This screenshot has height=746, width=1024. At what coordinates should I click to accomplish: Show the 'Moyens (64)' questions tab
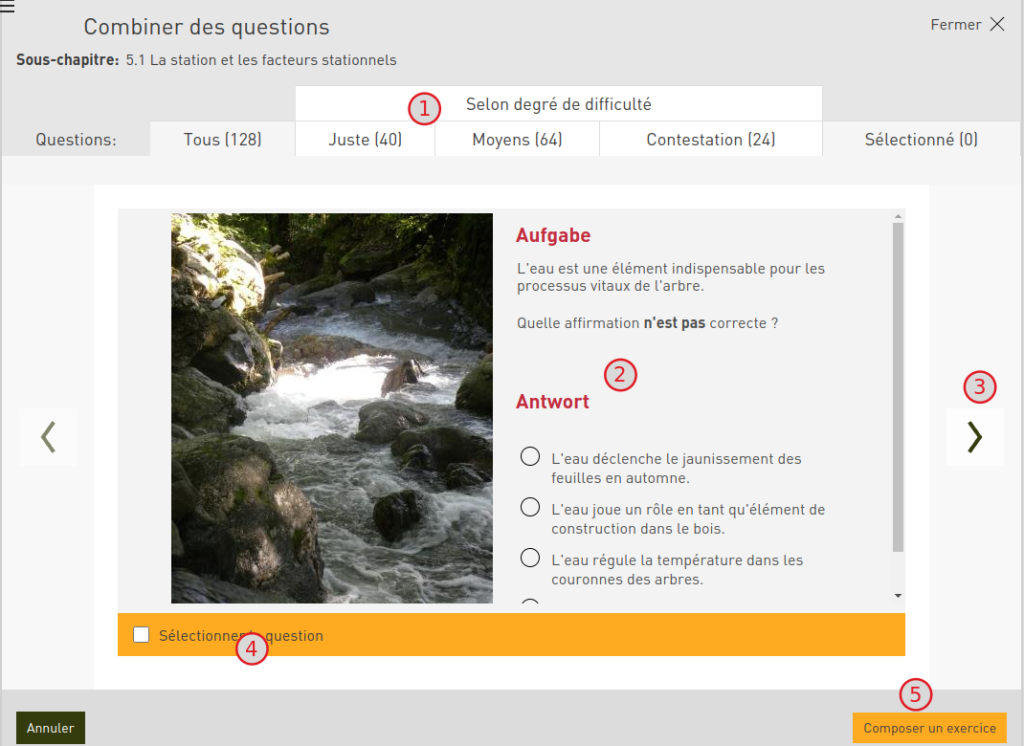tap(517, 140)
